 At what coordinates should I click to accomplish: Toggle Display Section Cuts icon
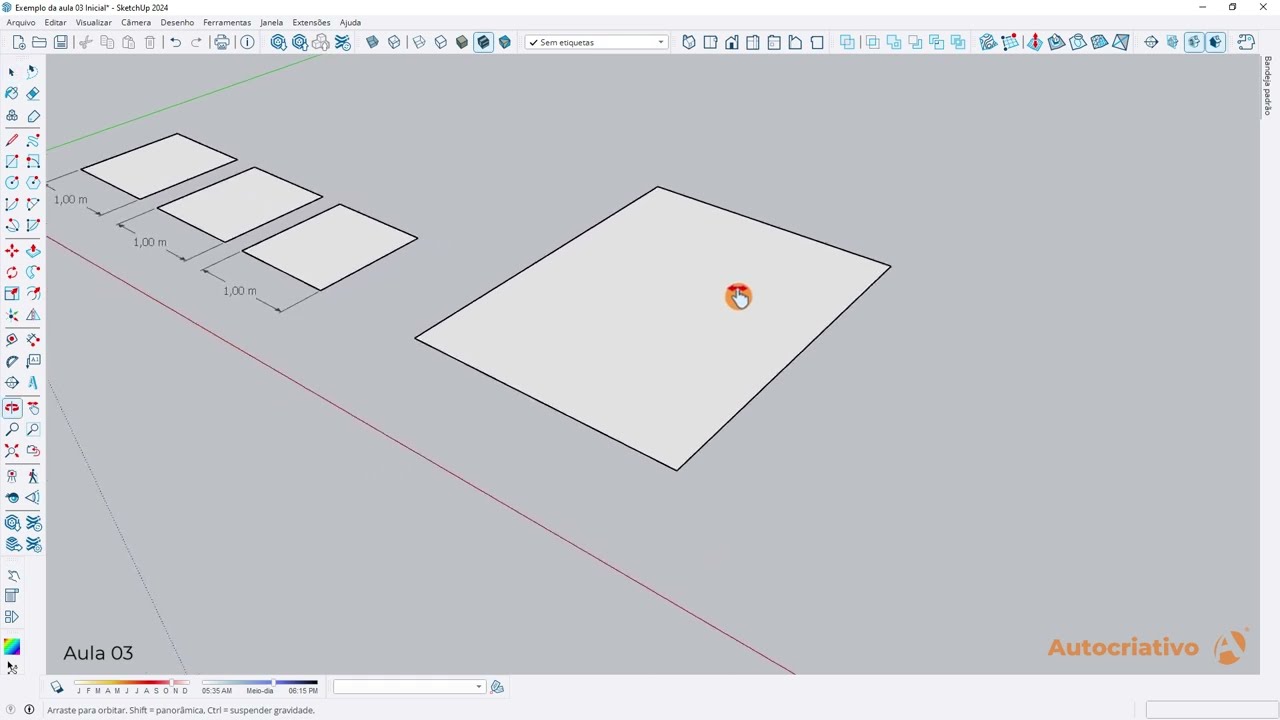[x=1194, y=42]
